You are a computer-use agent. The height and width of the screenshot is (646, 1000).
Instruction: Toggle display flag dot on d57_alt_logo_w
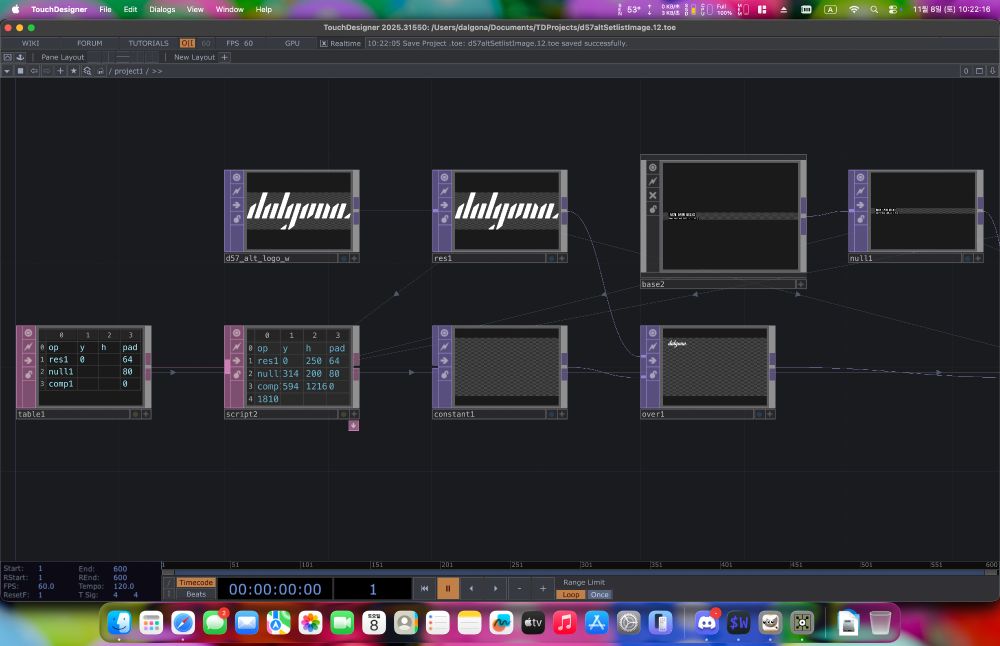pyautogui.click(x=343, y=258)
